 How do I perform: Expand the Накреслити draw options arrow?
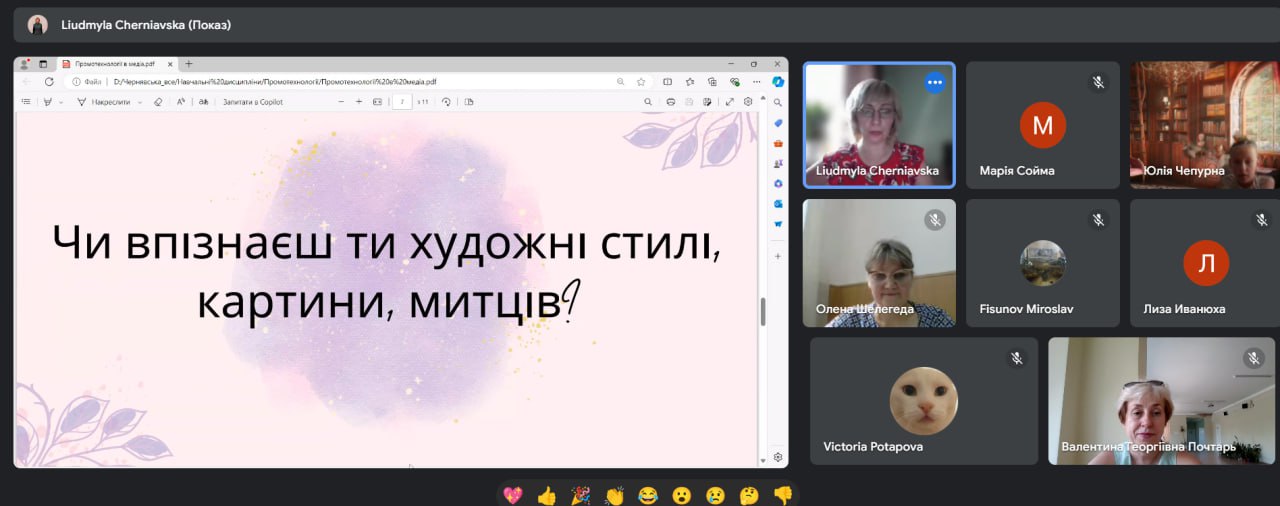140,102
